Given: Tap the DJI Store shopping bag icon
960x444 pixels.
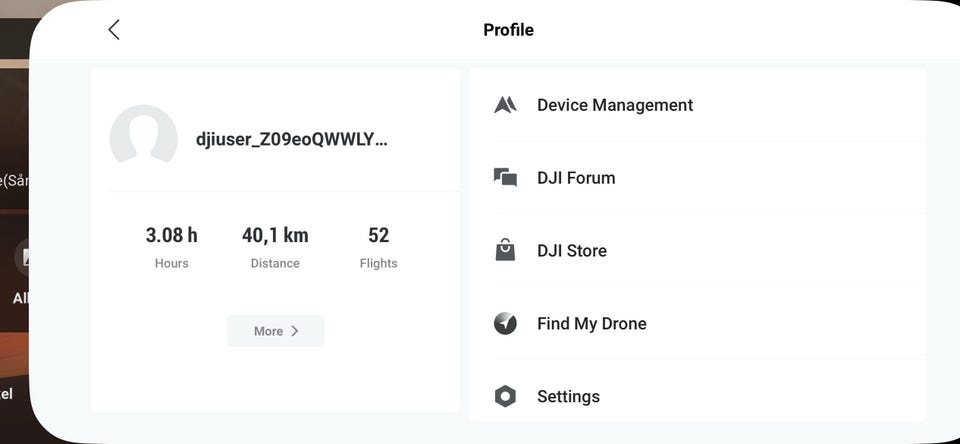Looking at the screenshot, I should (505, 250).
